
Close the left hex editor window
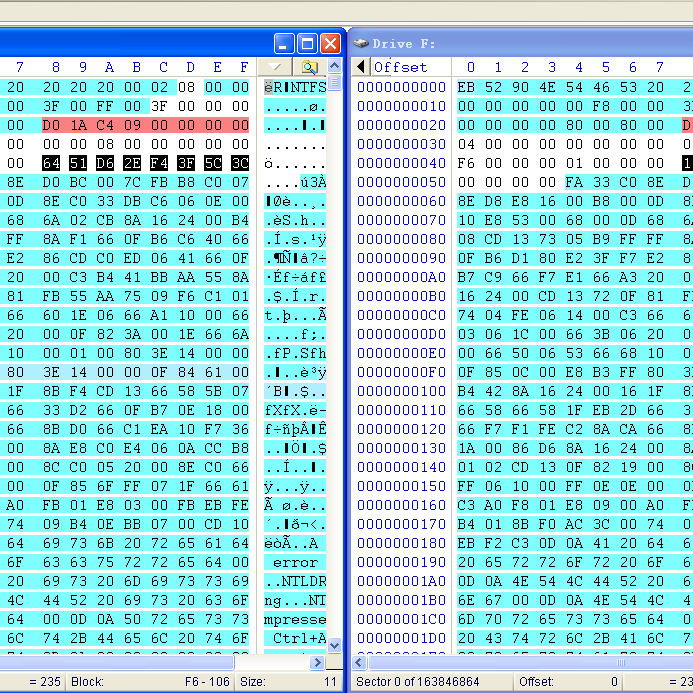coord(329,43)
